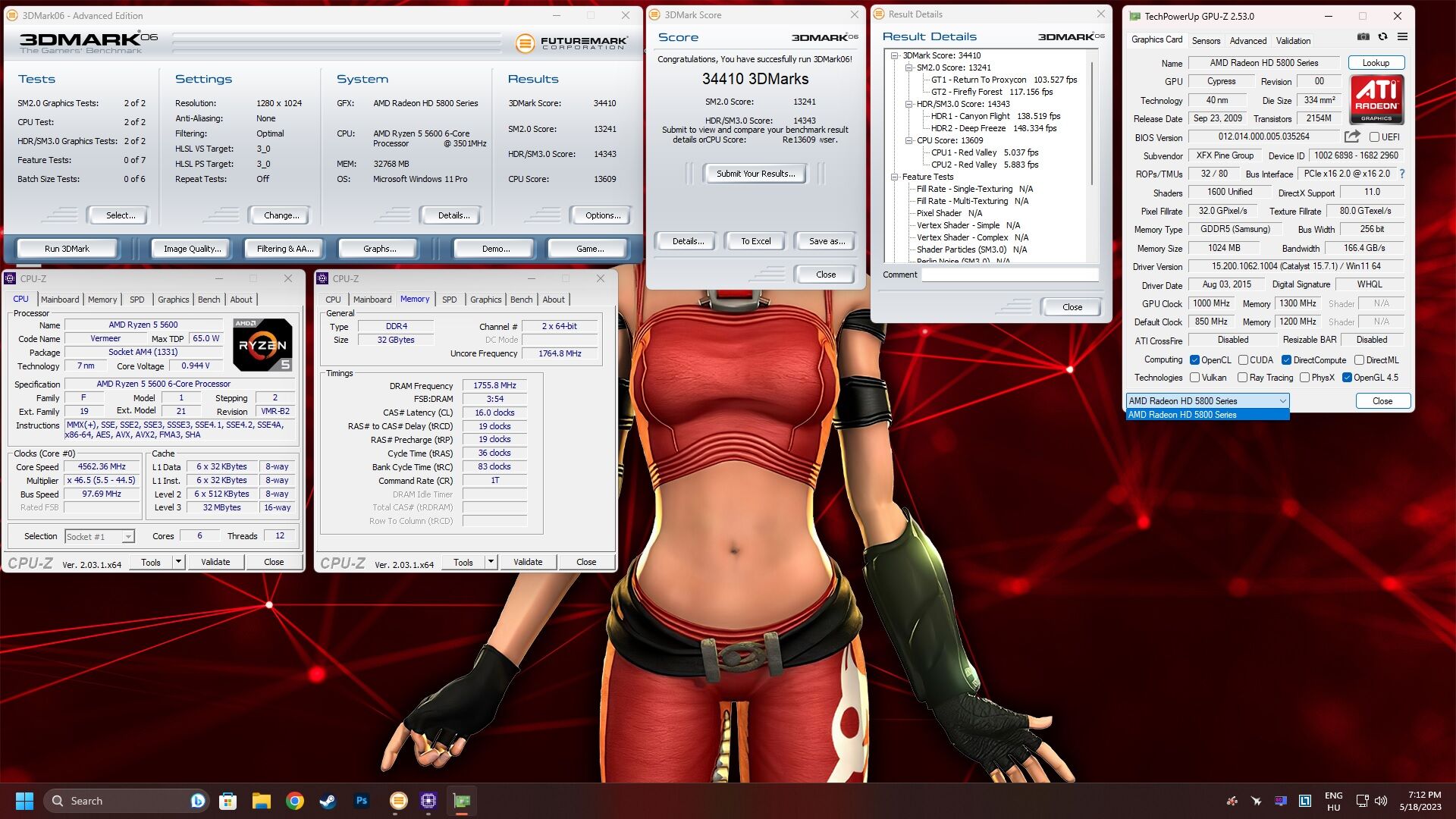Click 3DMark06 title bar app icon
The width and height of the screenshot is (1456, 819).
12,15
